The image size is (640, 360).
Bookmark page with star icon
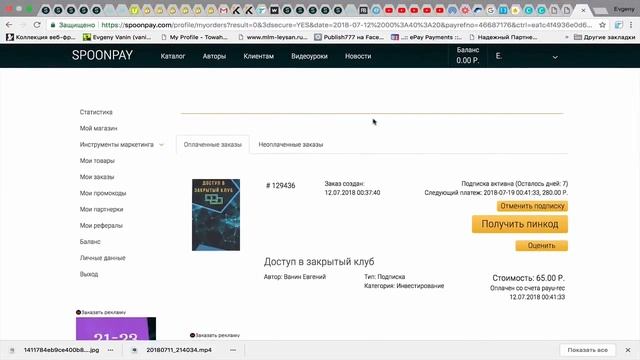(602, 25)
